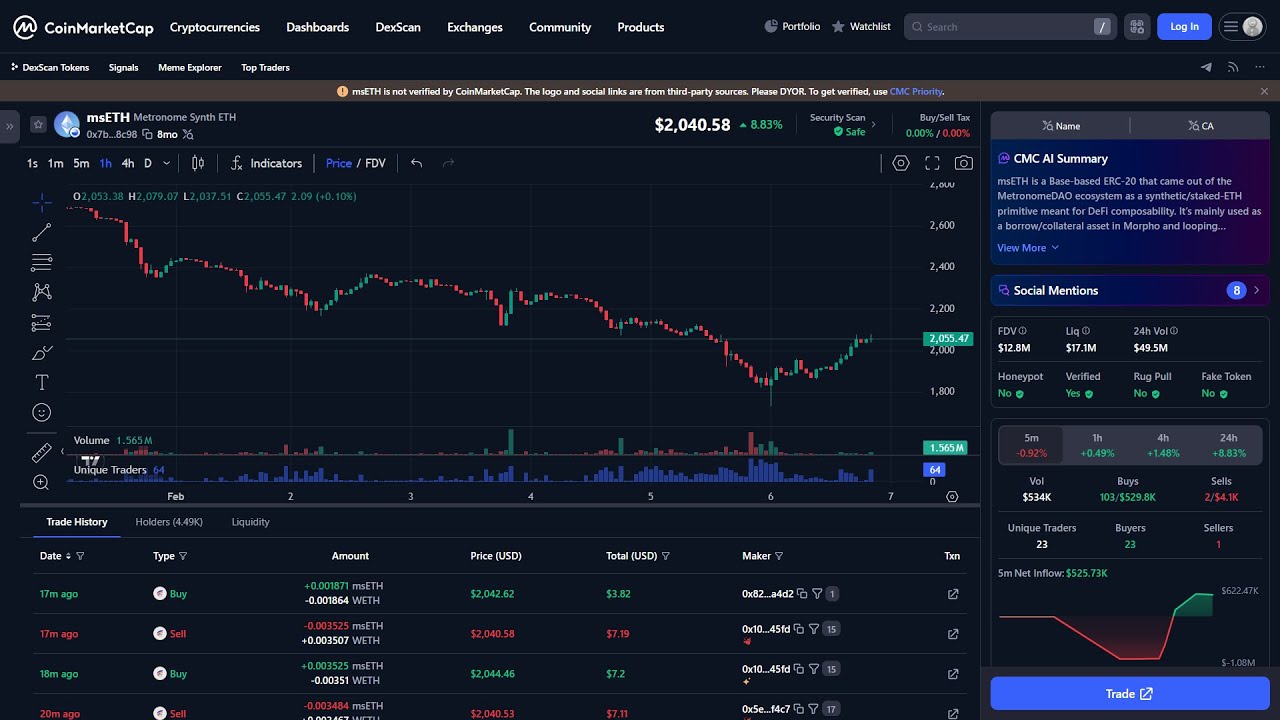Dismiss the verification warning banner
Screen dimensions: 1280x720
point(1264,91)
